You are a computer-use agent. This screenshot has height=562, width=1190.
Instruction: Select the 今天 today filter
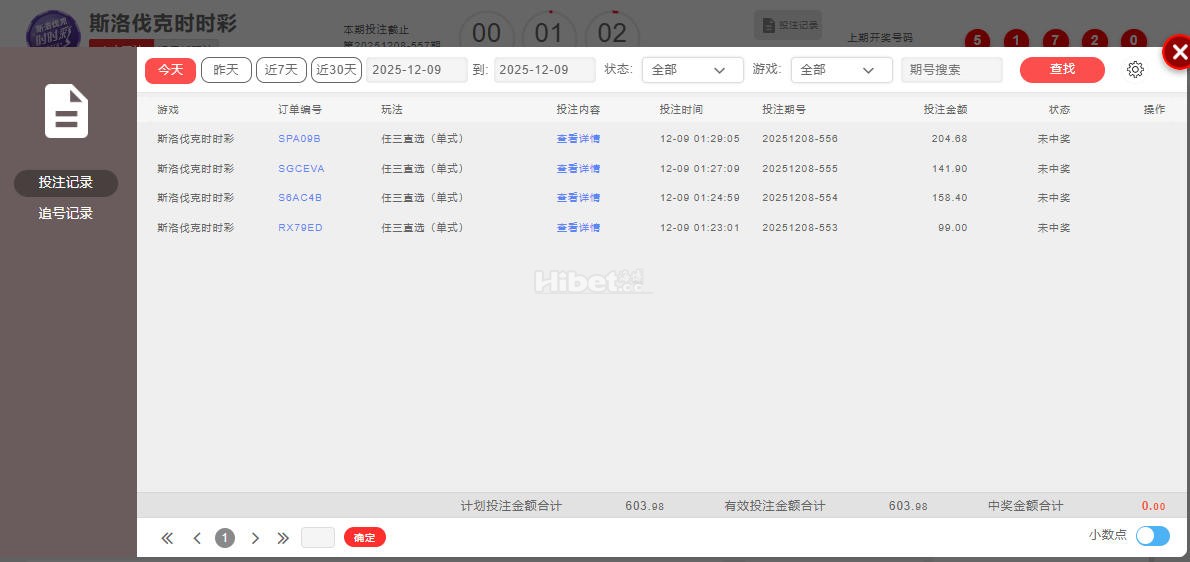(x=170, y=70)
